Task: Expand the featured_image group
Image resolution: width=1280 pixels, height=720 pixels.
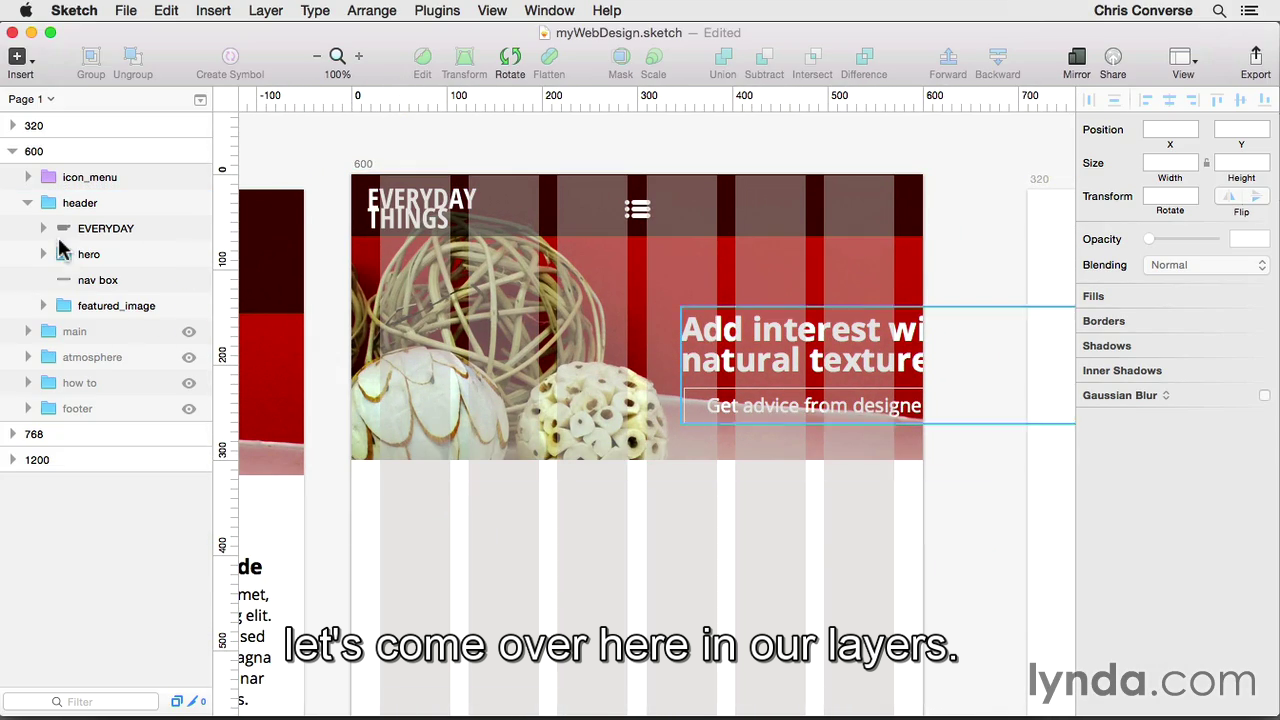Action: pos(43,306)
